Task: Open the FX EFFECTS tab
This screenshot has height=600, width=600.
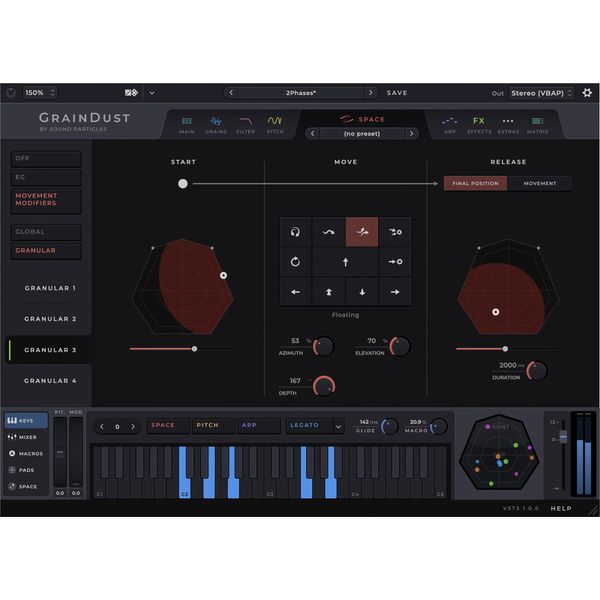Action: point(479,125)
